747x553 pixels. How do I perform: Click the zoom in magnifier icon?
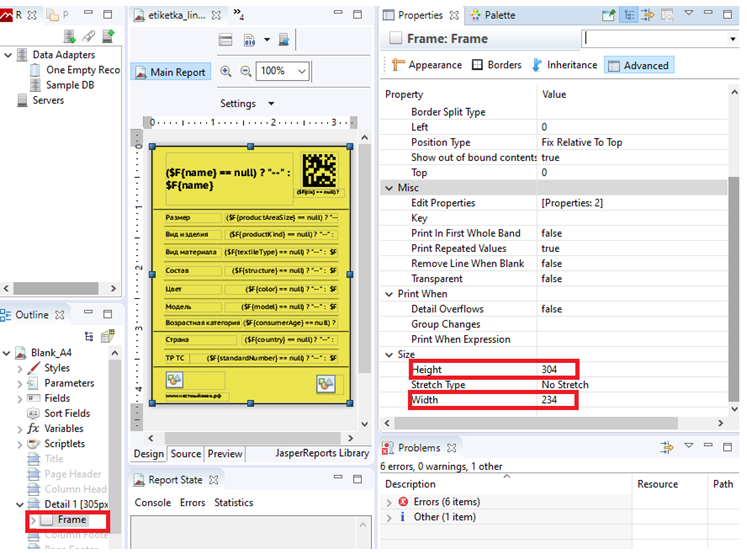226,71
